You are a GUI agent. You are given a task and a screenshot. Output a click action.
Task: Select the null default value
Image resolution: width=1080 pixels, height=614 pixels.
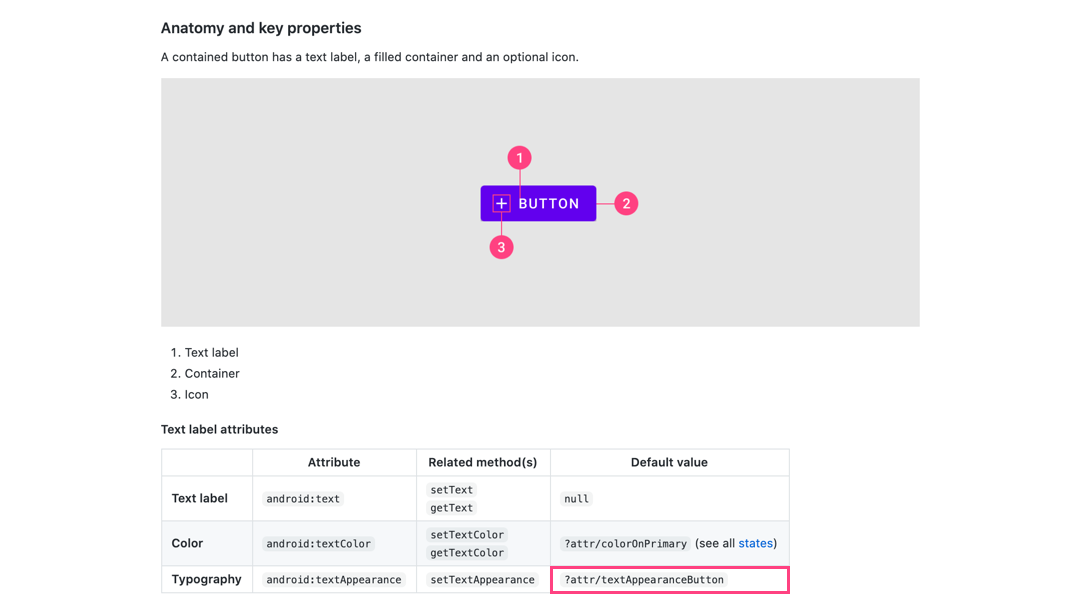[x=577, y=499]
